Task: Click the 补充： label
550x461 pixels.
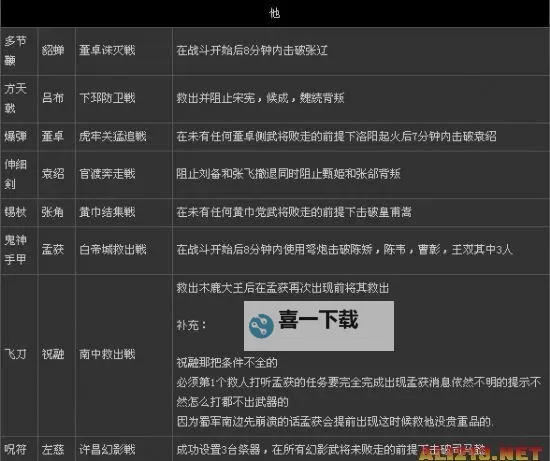Action: coord(192,325)
